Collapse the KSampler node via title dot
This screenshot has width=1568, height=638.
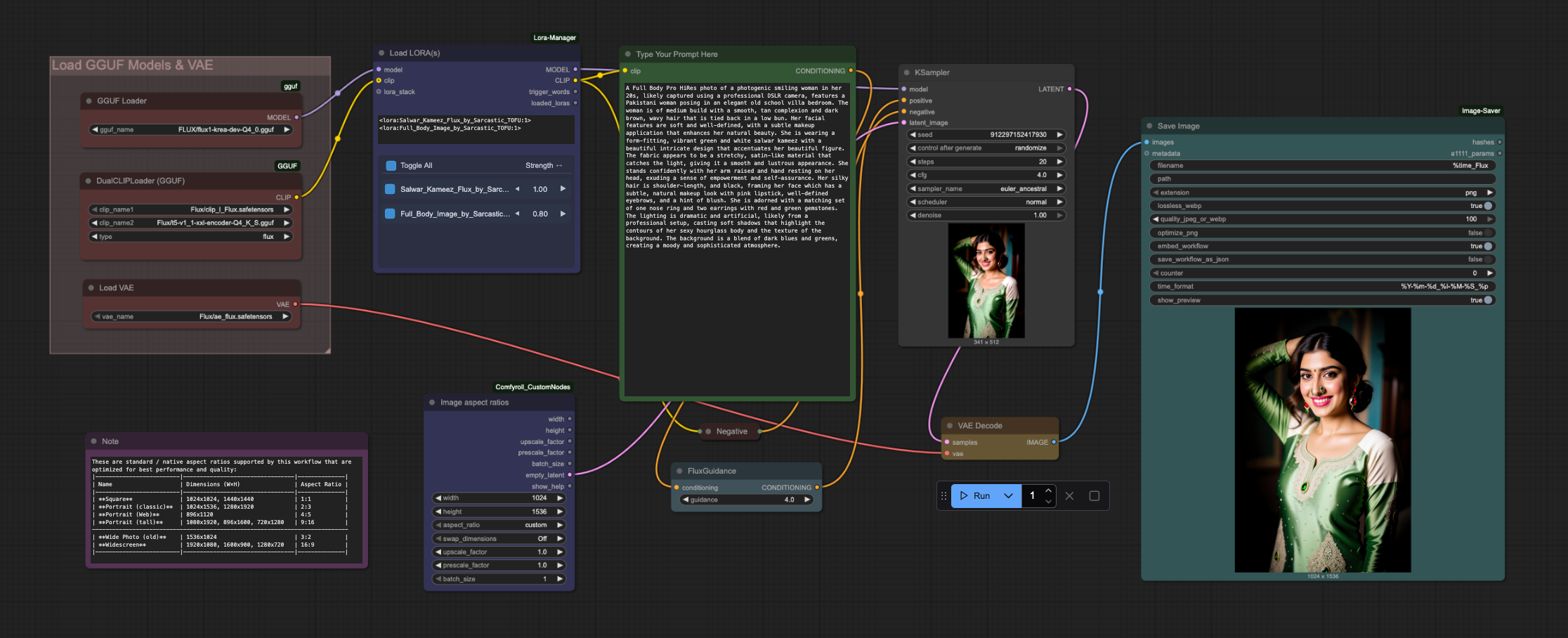907,72
